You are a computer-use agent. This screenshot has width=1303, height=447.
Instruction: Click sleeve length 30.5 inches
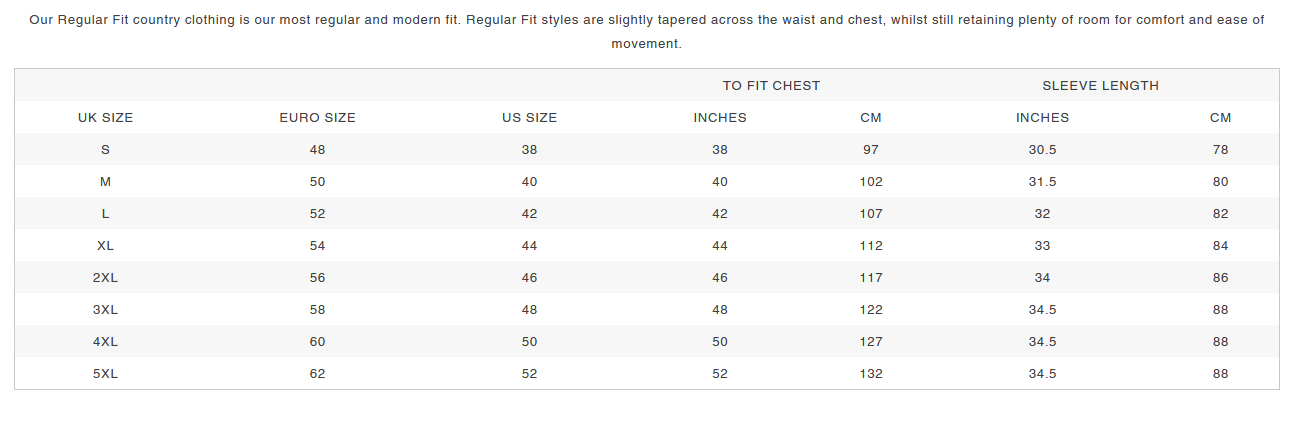click(1042, 149)
